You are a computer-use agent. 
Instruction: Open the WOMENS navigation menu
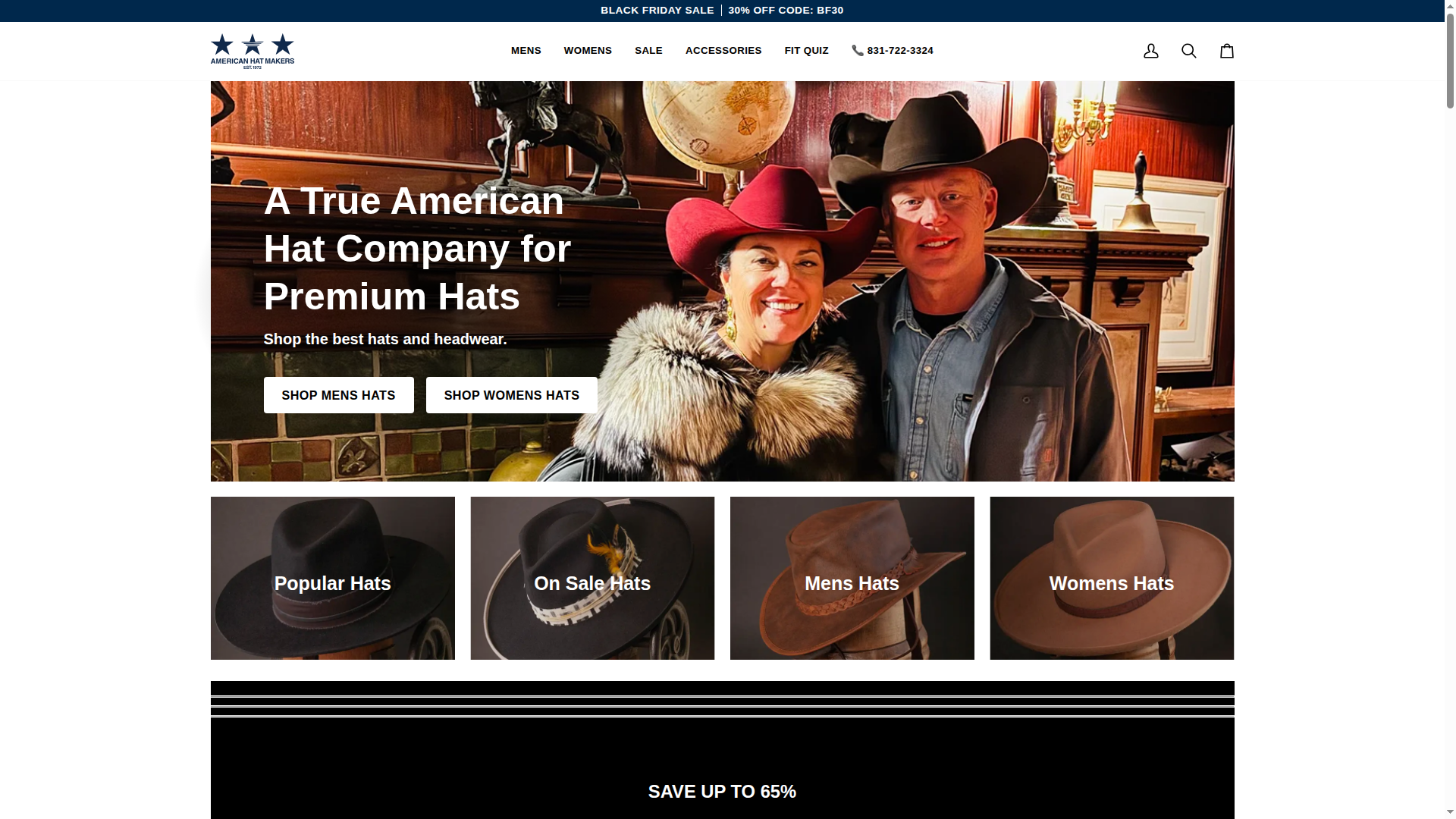pyautogui.click(x=587, y=51)
